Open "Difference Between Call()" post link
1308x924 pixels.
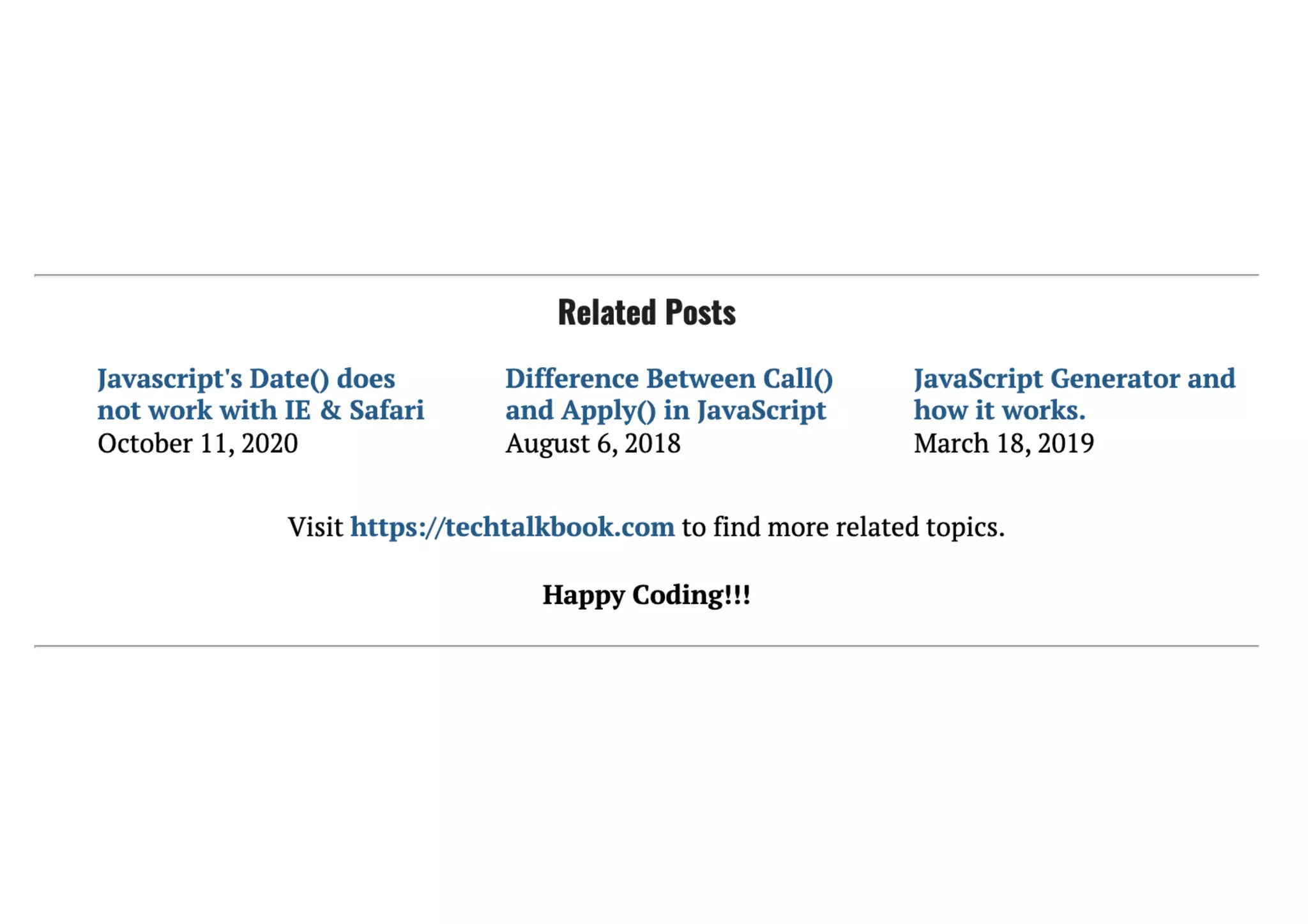coord(669,379)
